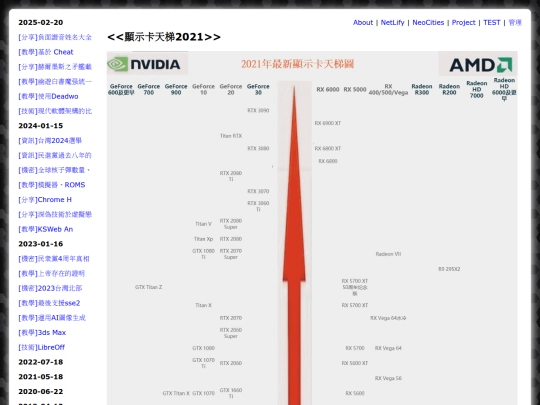Screen dimensions: 540x405
Task: Open the [分享]Chrome H article
Action: coord(45,200)
